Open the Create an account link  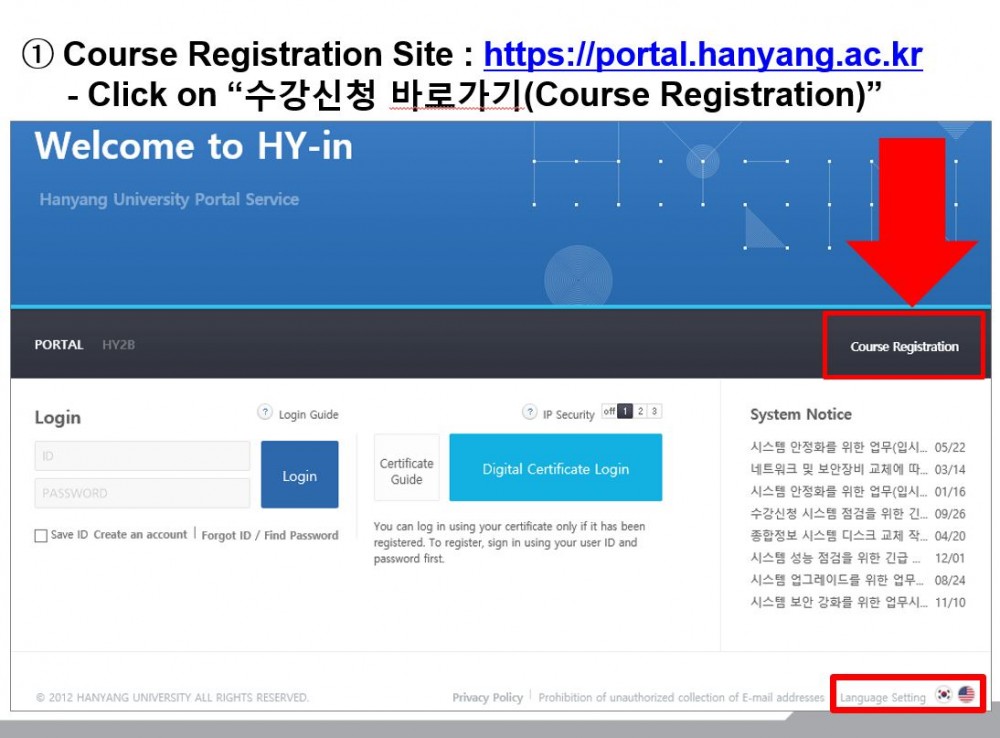[x=140, y=535]
